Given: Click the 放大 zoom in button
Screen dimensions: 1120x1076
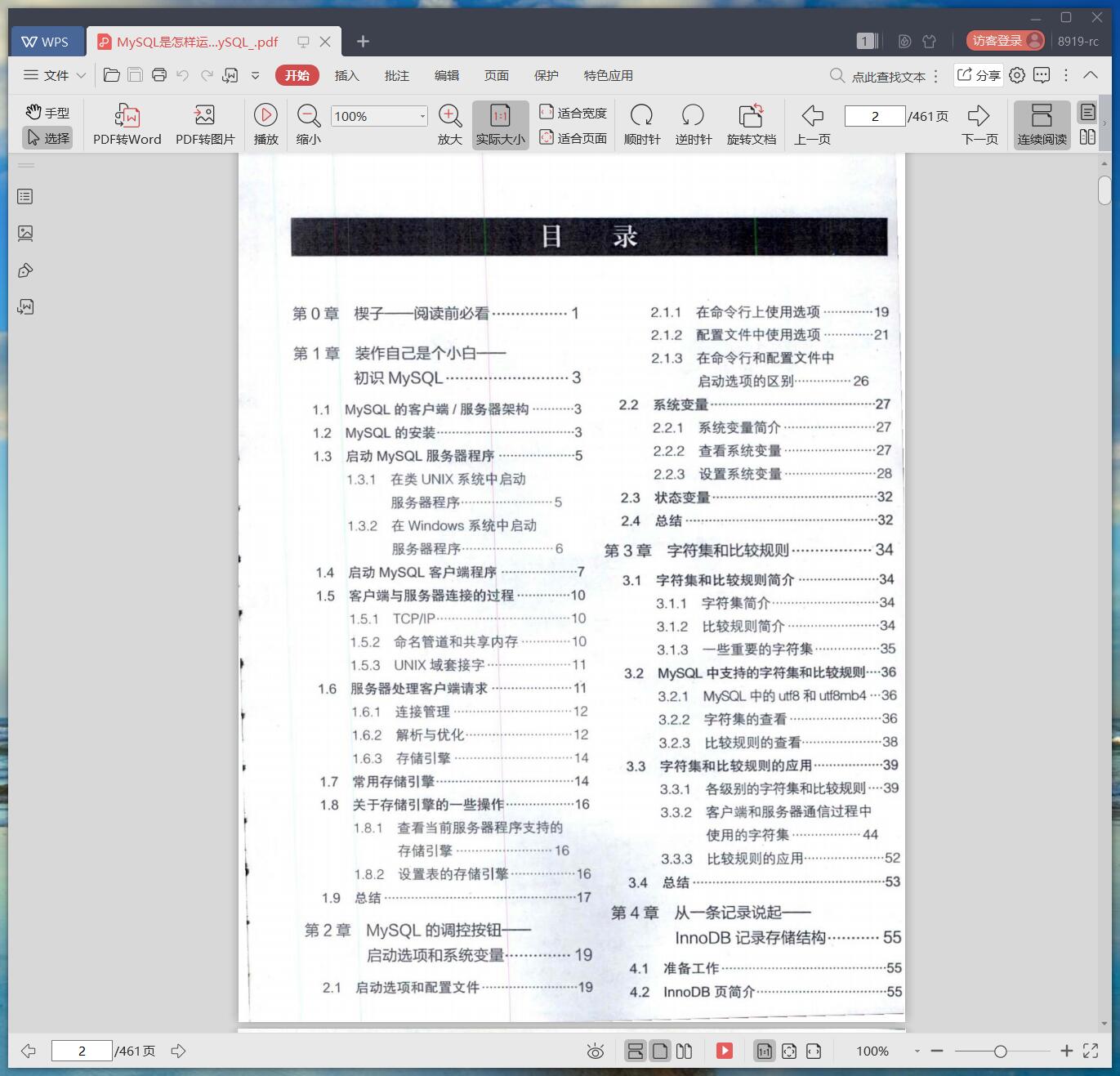Looking at the screenshot, I should click(x=450, y=125).
